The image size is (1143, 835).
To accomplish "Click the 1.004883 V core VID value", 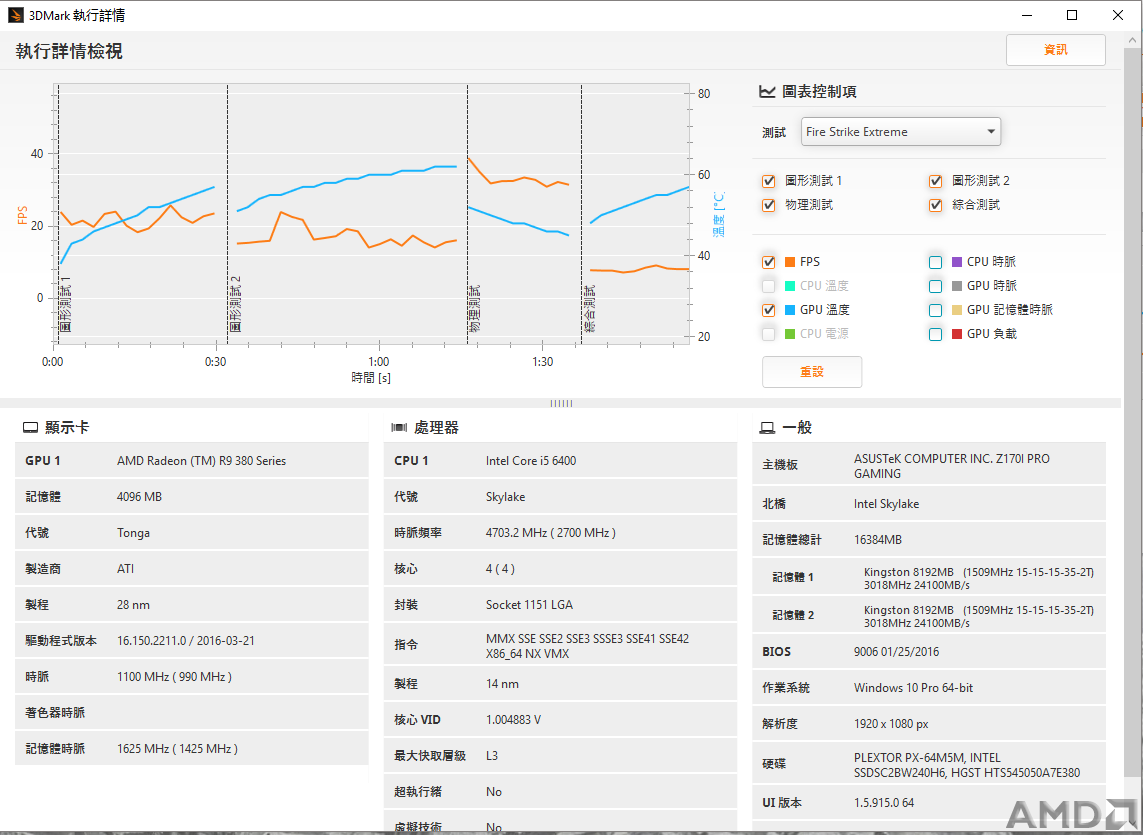I will 513,720.
